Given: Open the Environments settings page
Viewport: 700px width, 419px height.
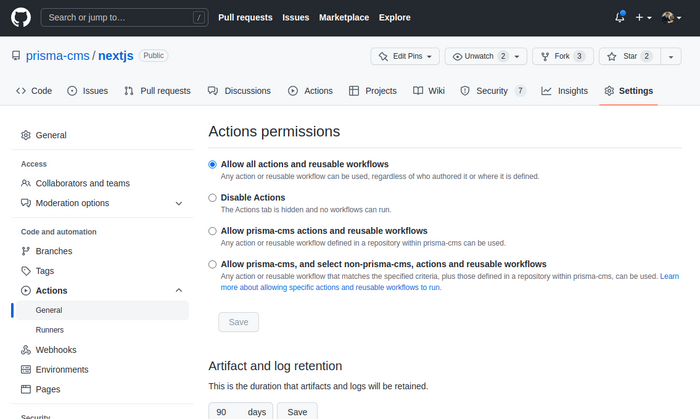Looking at the screenshot, I should (x=62, y=369).
